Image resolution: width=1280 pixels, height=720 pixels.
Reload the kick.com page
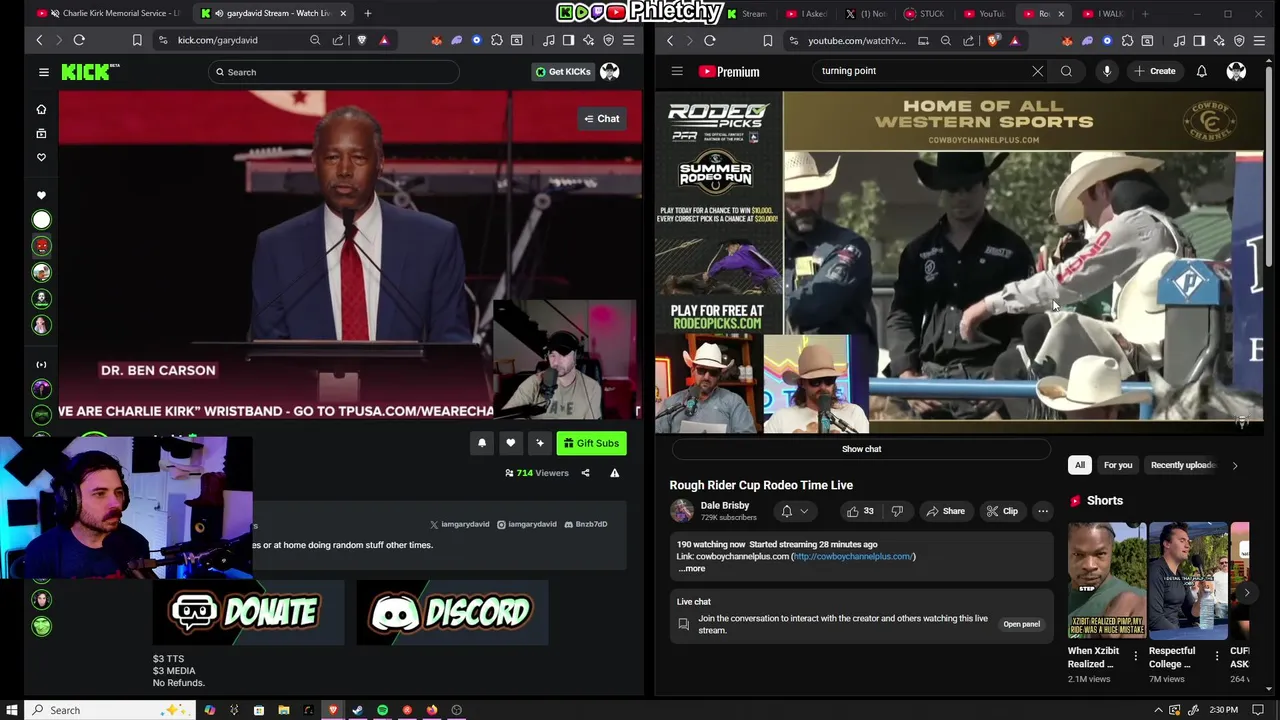[79, 40]
